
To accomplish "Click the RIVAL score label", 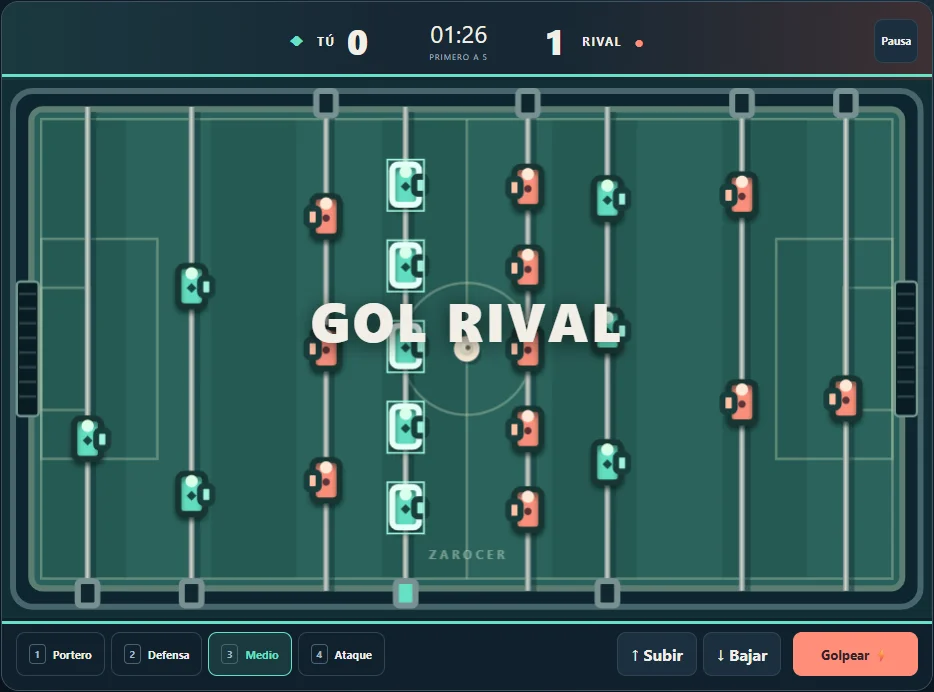I will point(601,42).
